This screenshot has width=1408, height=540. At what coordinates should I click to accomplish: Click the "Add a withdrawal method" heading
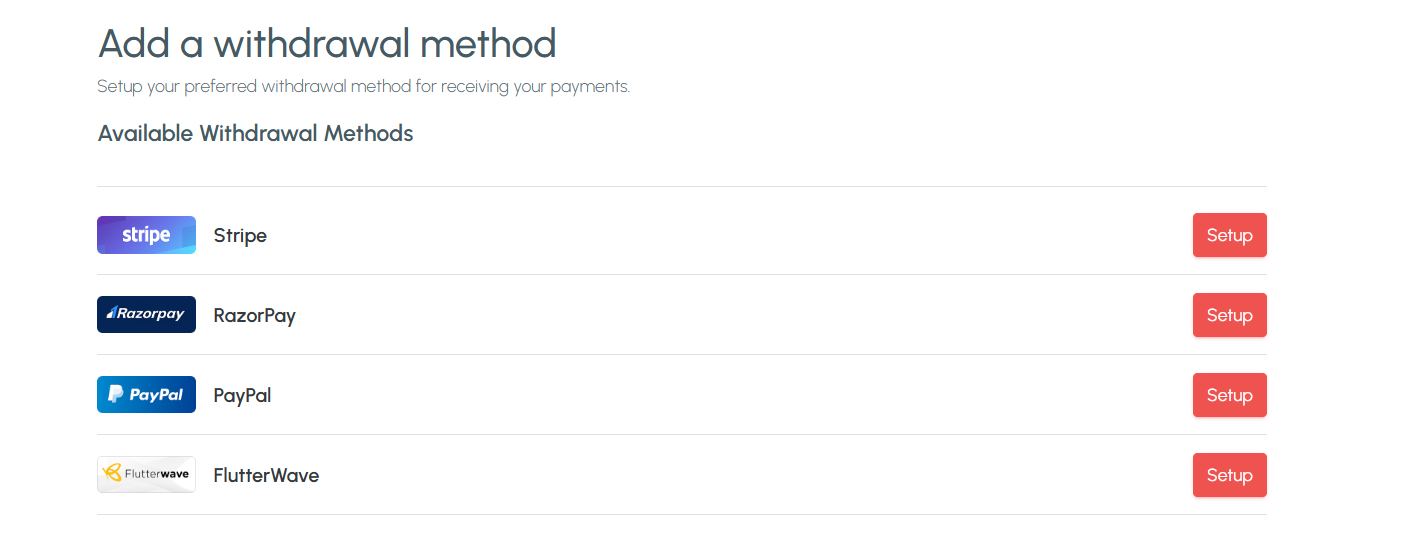(326, 44)
